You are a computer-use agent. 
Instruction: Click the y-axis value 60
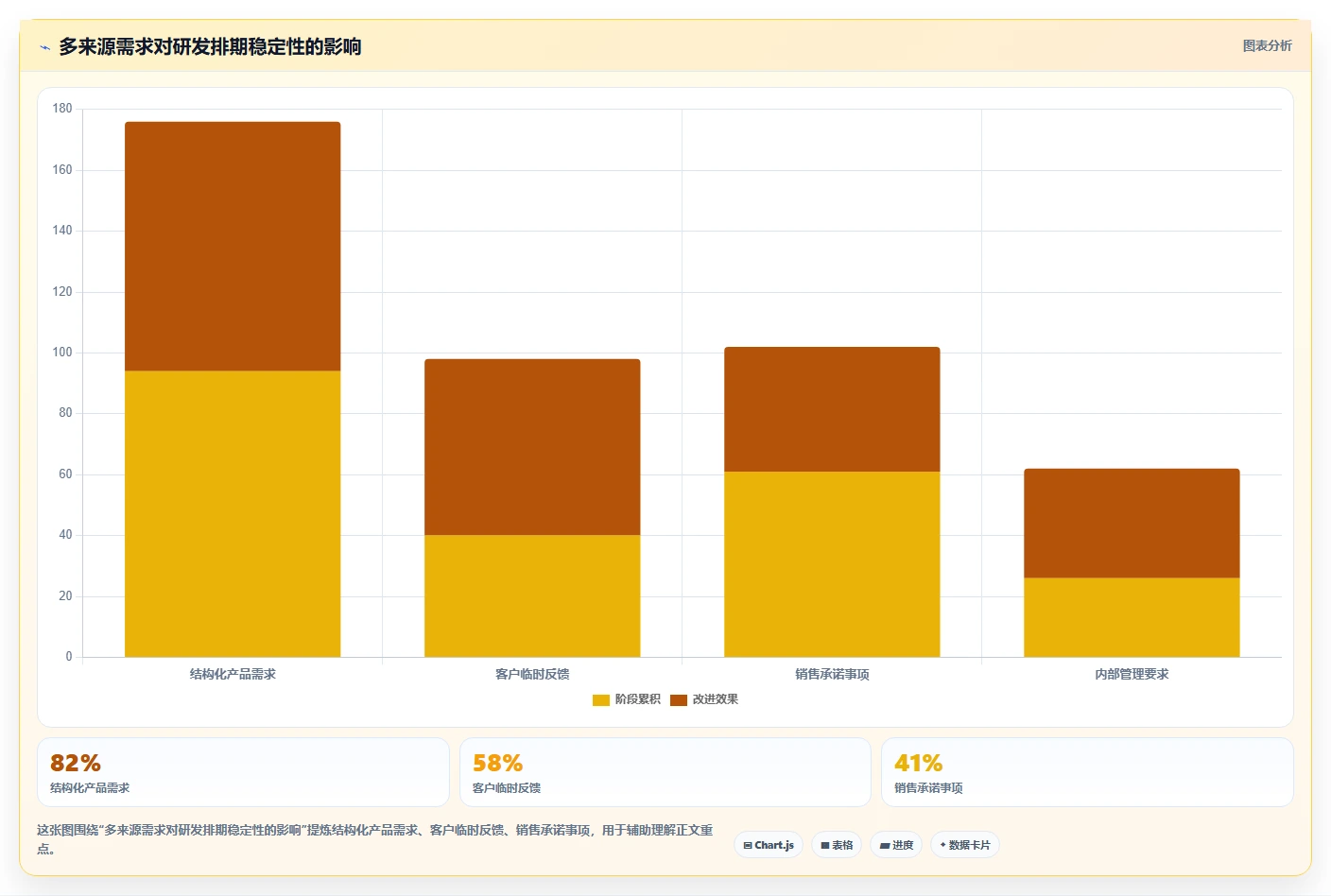(x=65, y=474)
